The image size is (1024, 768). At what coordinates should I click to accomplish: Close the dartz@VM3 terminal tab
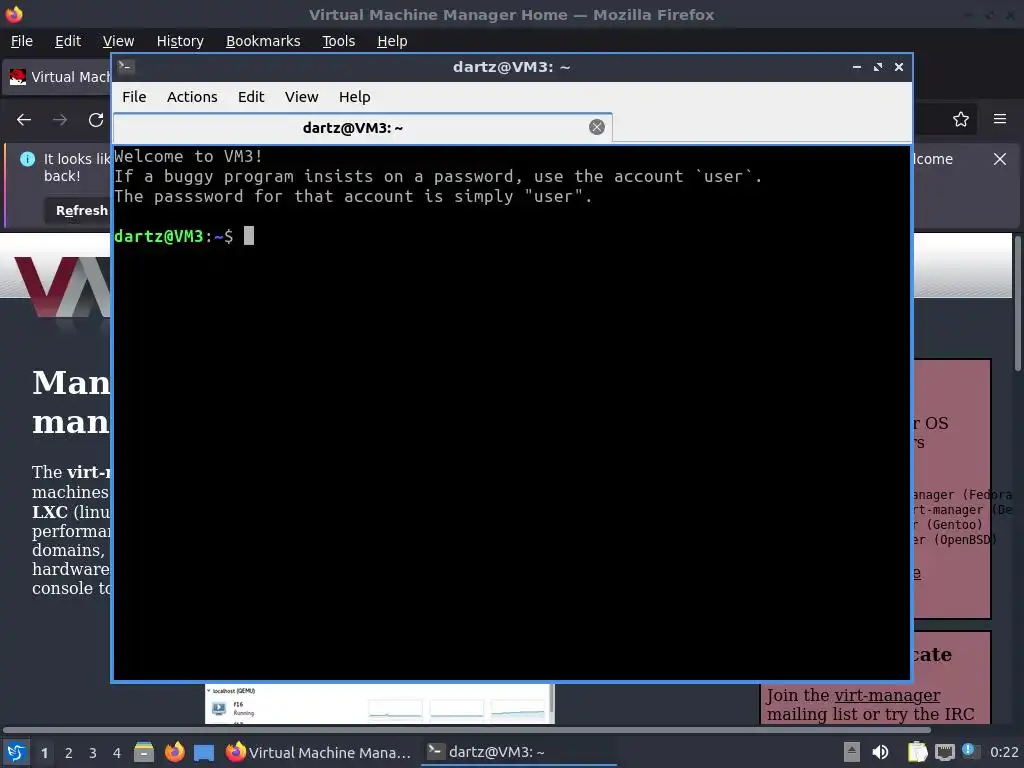coord(596,127)
